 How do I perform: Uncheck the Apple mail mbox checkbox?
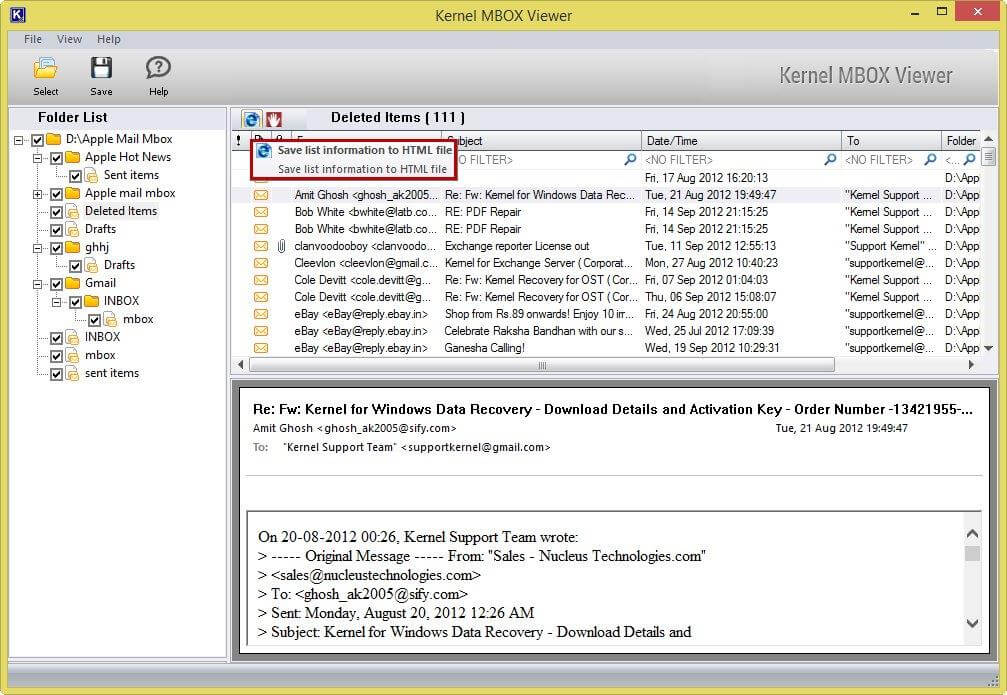pyautogui.click(x=57, y=193)
